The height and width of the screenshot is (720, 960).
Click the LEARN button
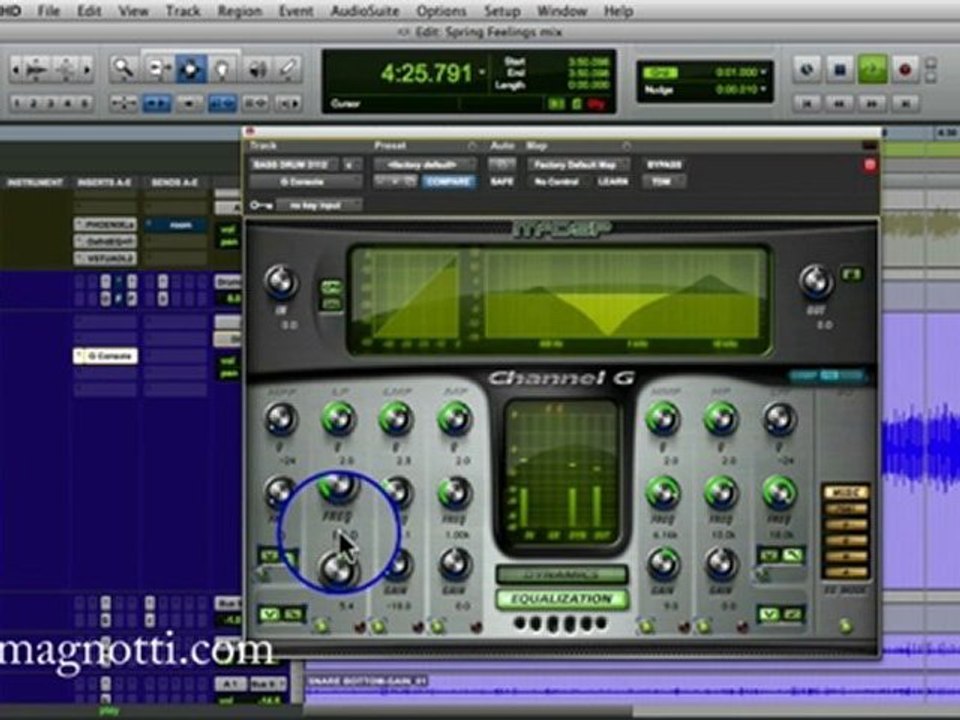[612, 182]
